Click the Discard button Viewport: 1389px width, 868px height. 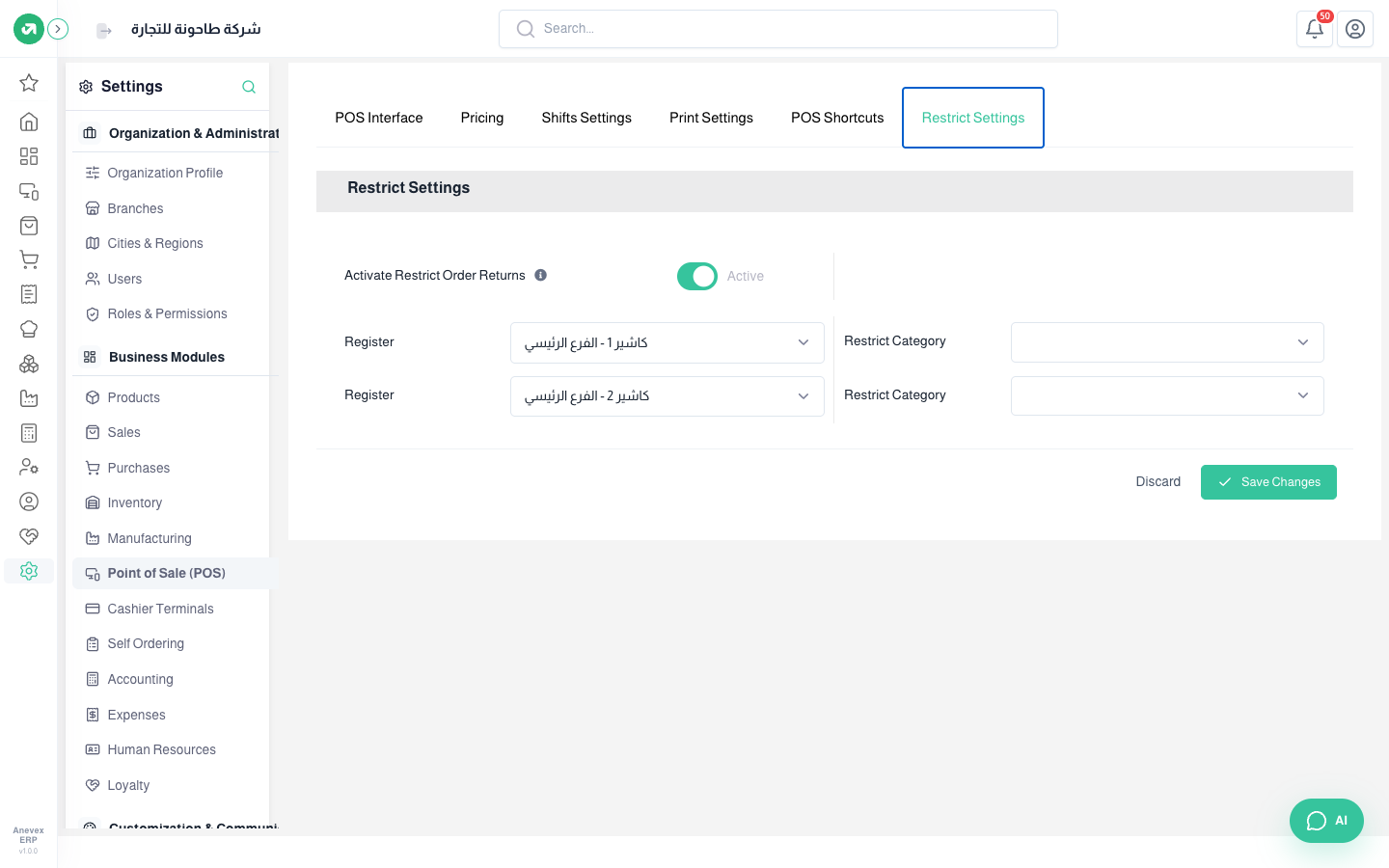[1158, 482]
